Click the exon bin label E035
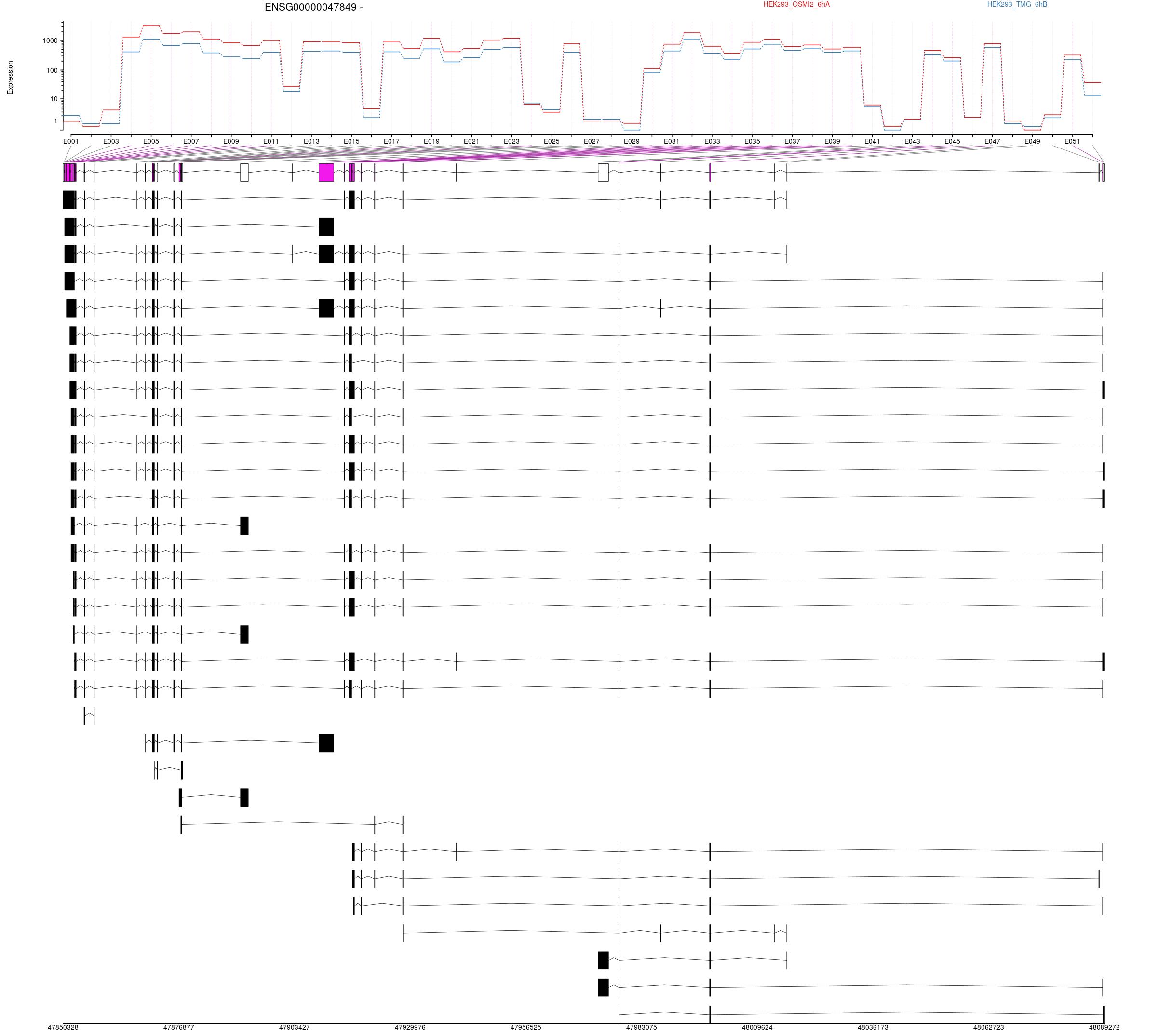Screen dimensions: 1157x1036 point(753,141)
